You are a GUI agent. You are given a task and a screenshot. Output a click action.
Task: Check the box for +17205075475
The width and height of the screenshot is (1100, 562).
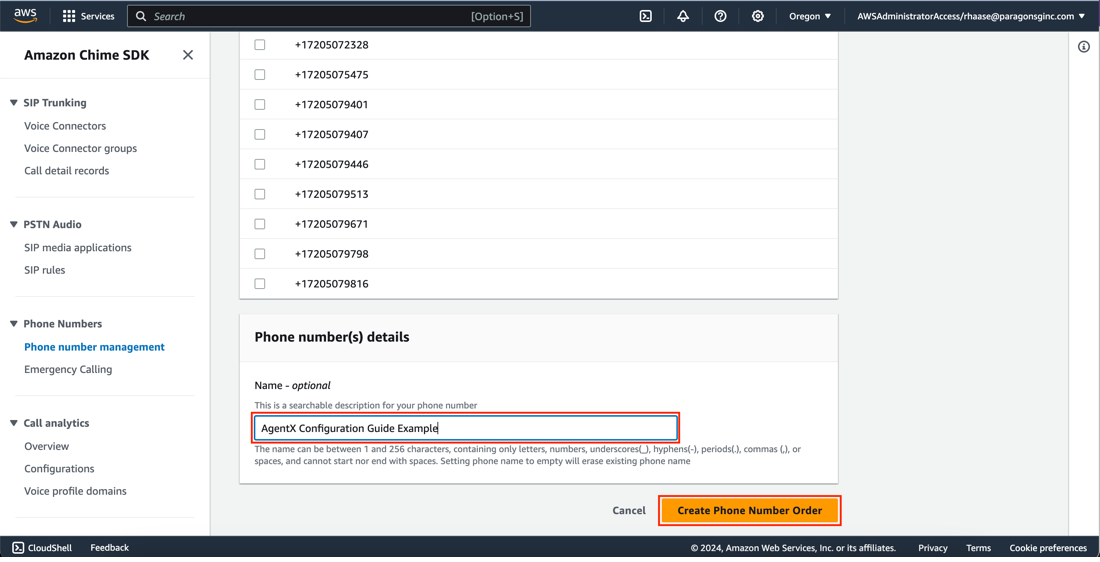pyautogui.click(x=260, y=74)
